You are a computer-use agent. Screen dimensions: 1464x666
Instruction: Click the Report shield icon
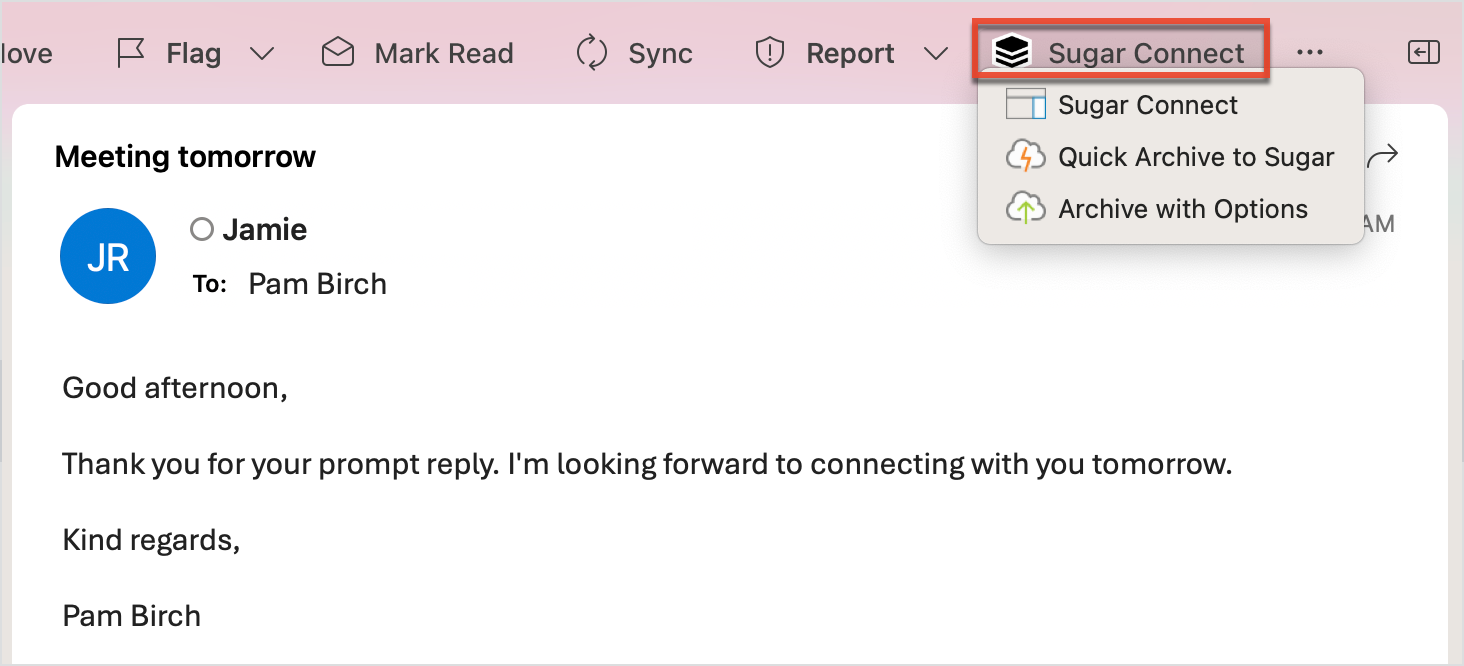[769, 53]
